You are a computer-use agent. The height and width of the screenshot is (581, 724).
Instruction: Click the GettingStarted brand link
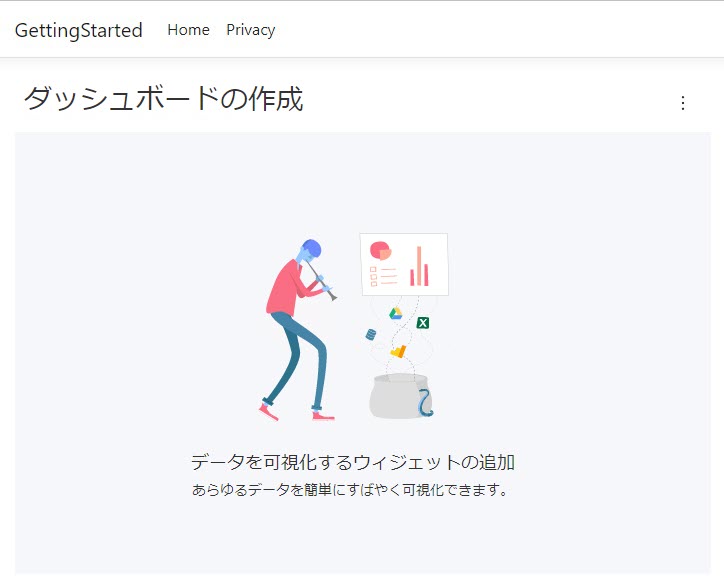(x=78, y=30)
